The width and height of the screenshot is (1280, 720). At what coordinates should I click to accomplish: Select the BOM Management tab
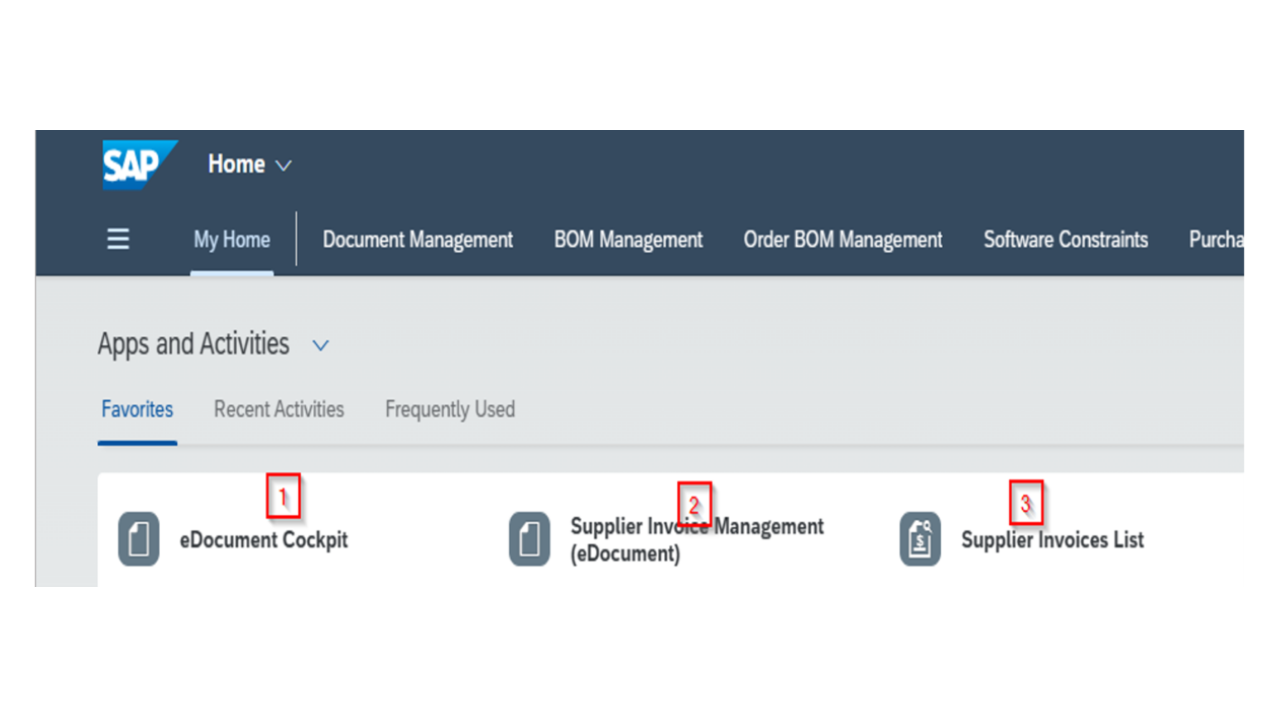628,239
